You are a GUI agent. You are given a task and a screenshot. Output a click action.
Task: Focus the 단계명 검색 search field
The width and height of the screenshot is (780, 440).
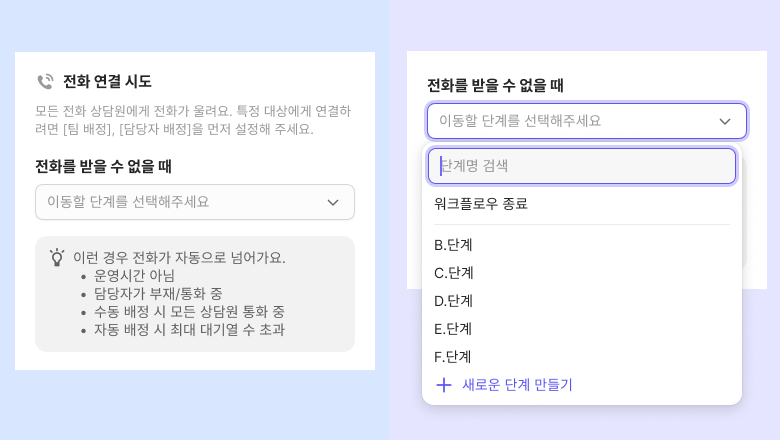(582, 166)
